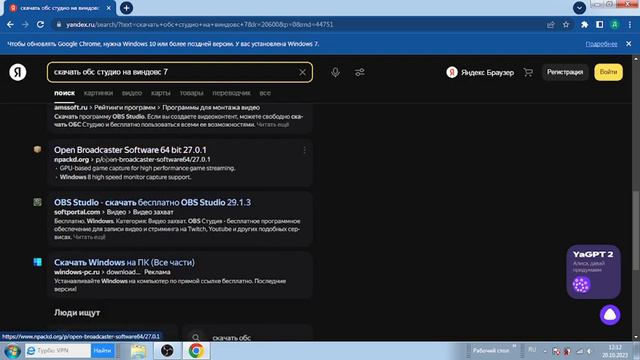The width and height of the screenshot is (640, 360).
Task: Switch to the карты tab
Action: (x=161, y=93)
